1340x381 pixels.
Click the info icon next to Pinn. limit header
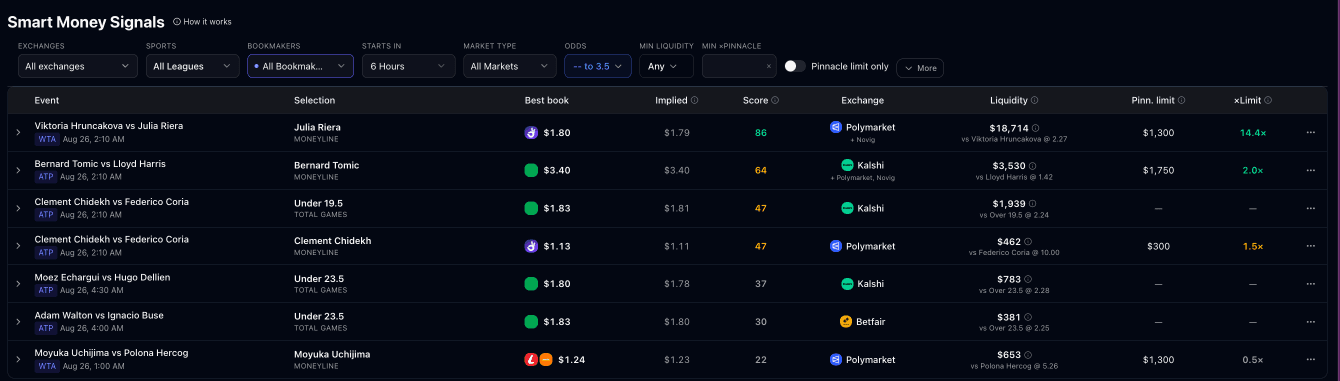1182,100
